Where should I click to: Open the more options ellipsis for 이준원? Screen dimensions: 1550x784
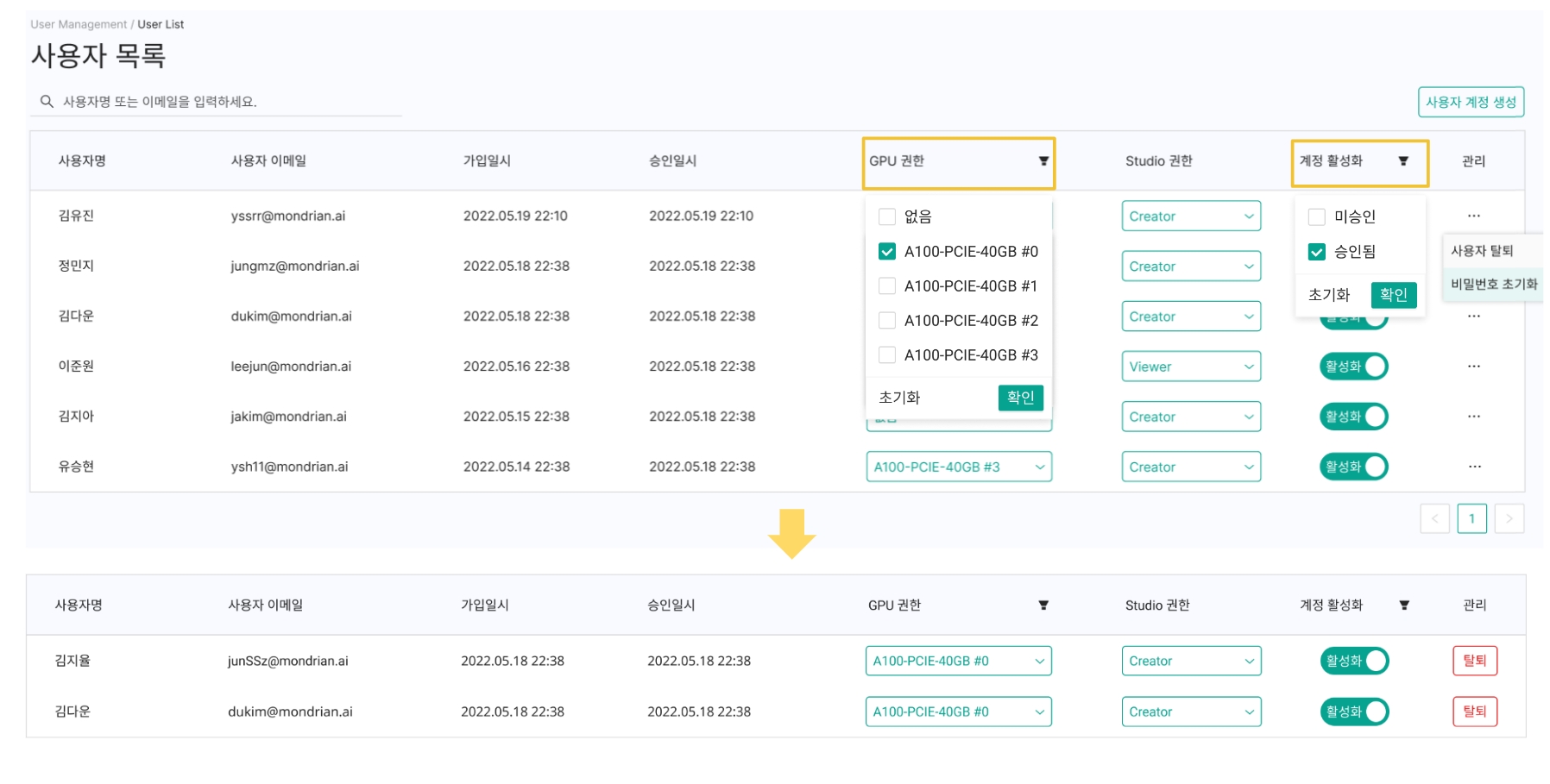pos(1473,367)
